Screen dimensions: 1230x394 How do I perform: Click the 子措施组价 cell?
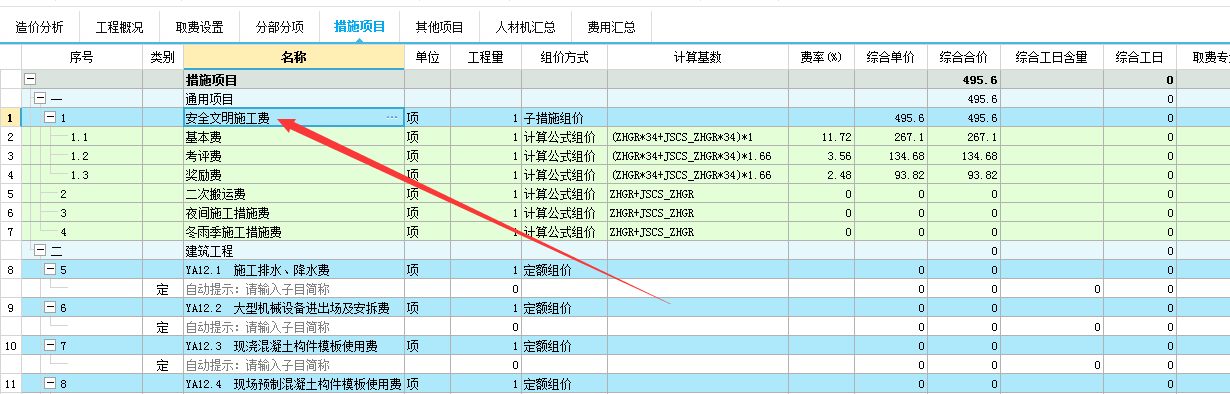click(x=564, y=118)
